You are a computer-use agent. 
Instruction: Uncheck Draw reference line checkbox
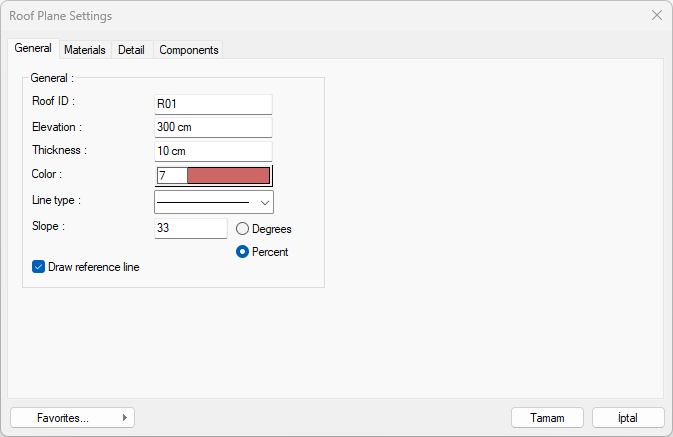[39, 267]
